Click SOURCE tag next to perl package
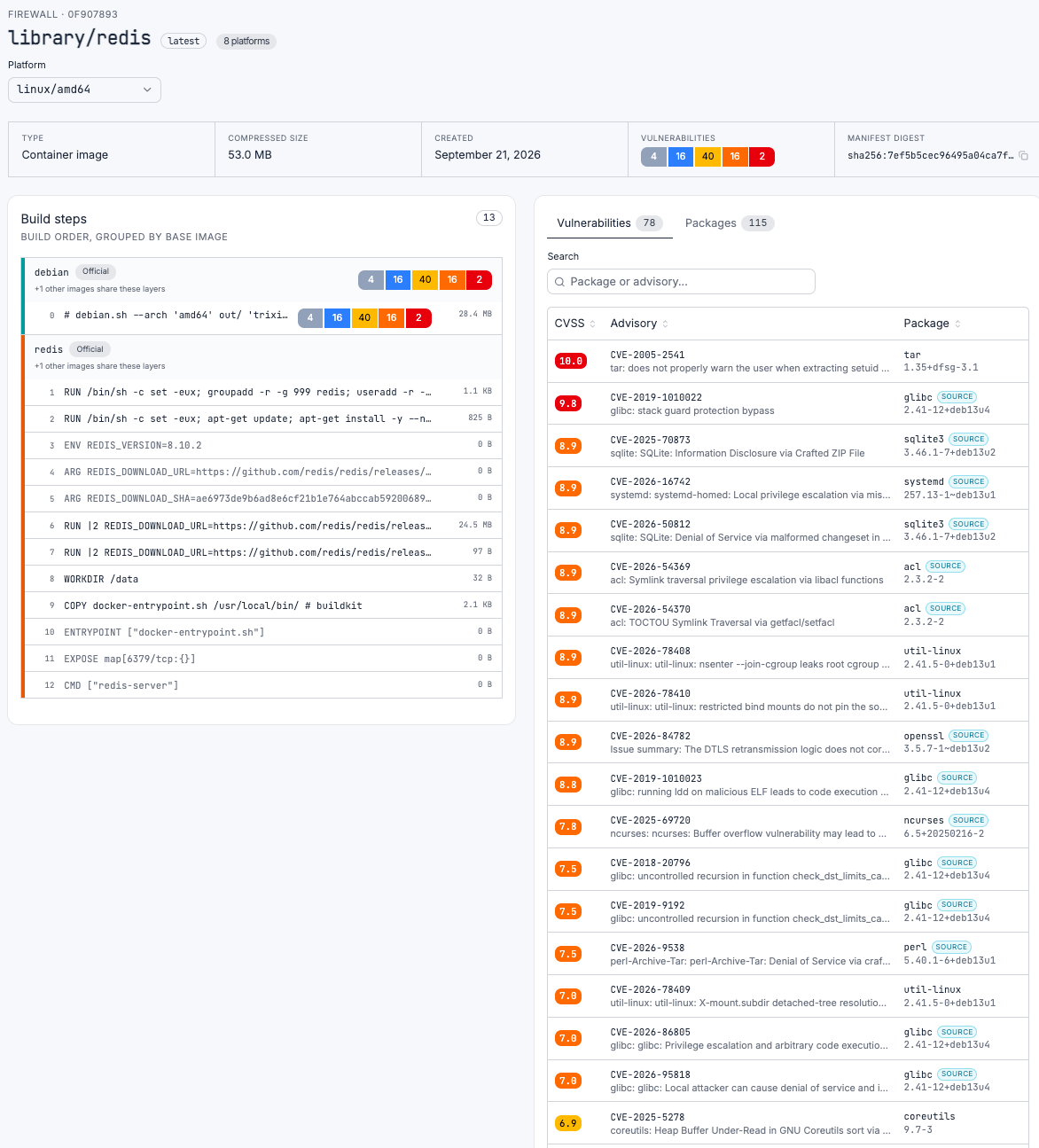The image size is (1039, 1148). click(x=951, y=947)
